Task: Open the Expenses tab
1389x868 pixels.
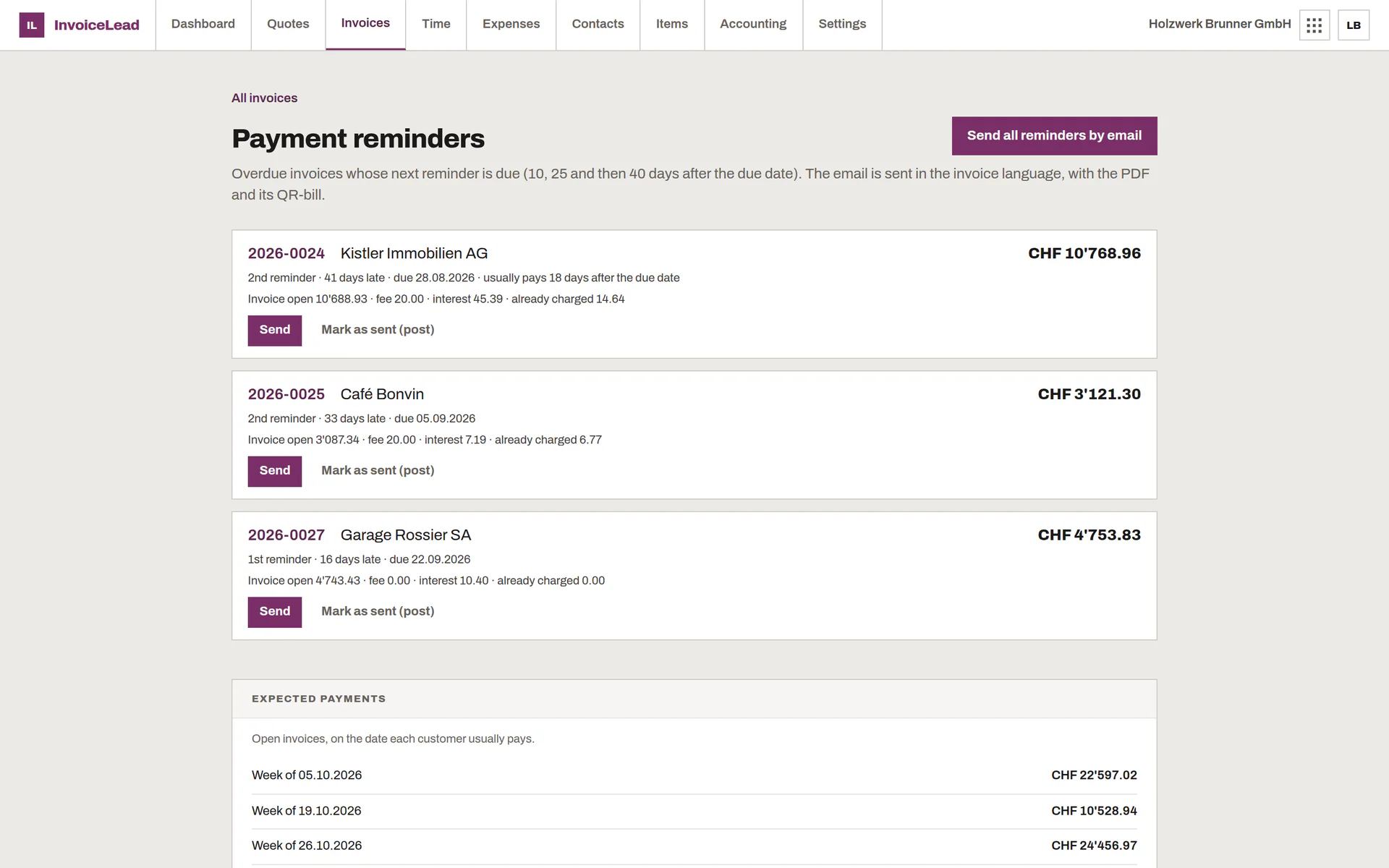Action: (511, 25)
